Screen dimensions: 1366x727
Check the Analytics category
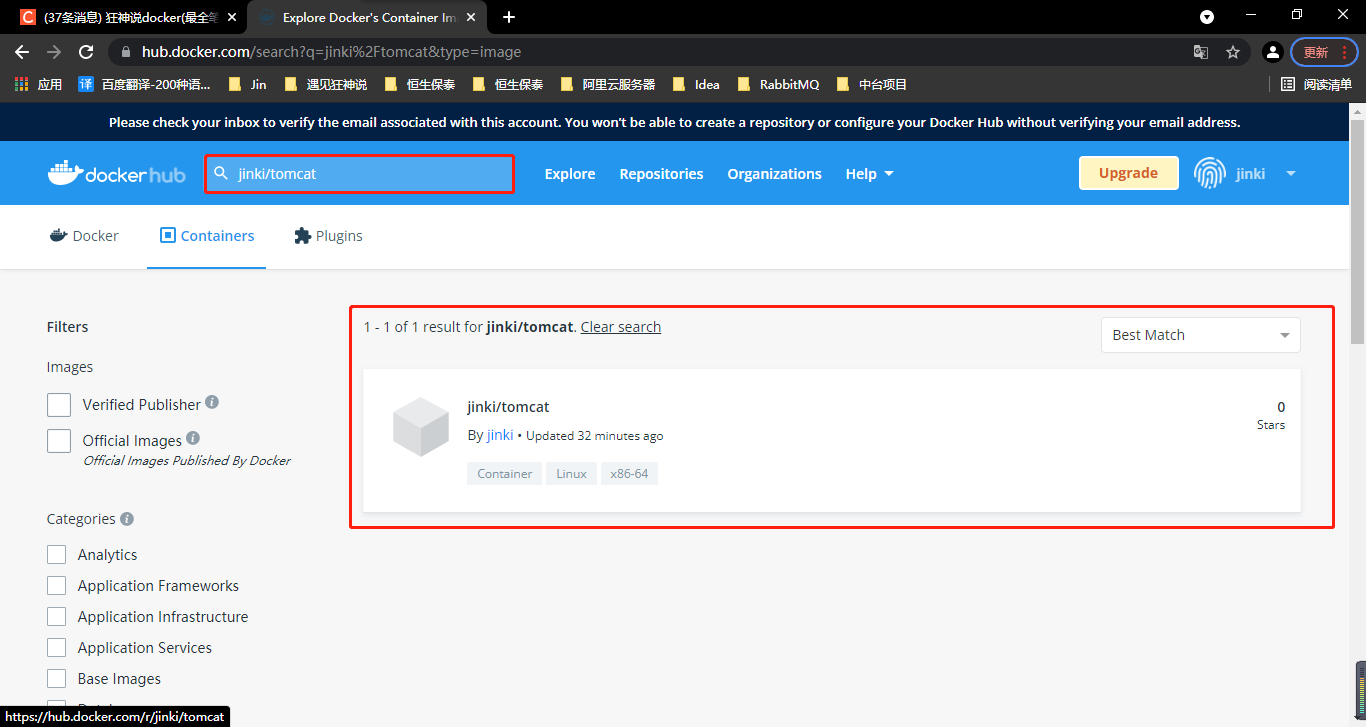pos(57,554)
